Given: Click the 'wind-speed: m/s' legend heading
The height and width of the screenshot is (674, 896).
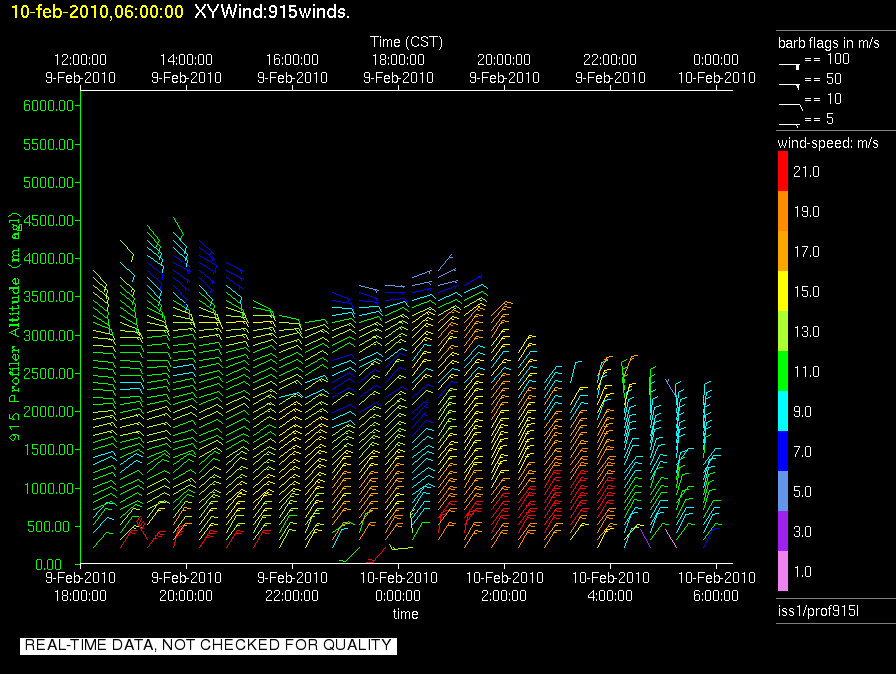Looking at the screenshot, I should [x=828, y=143].
